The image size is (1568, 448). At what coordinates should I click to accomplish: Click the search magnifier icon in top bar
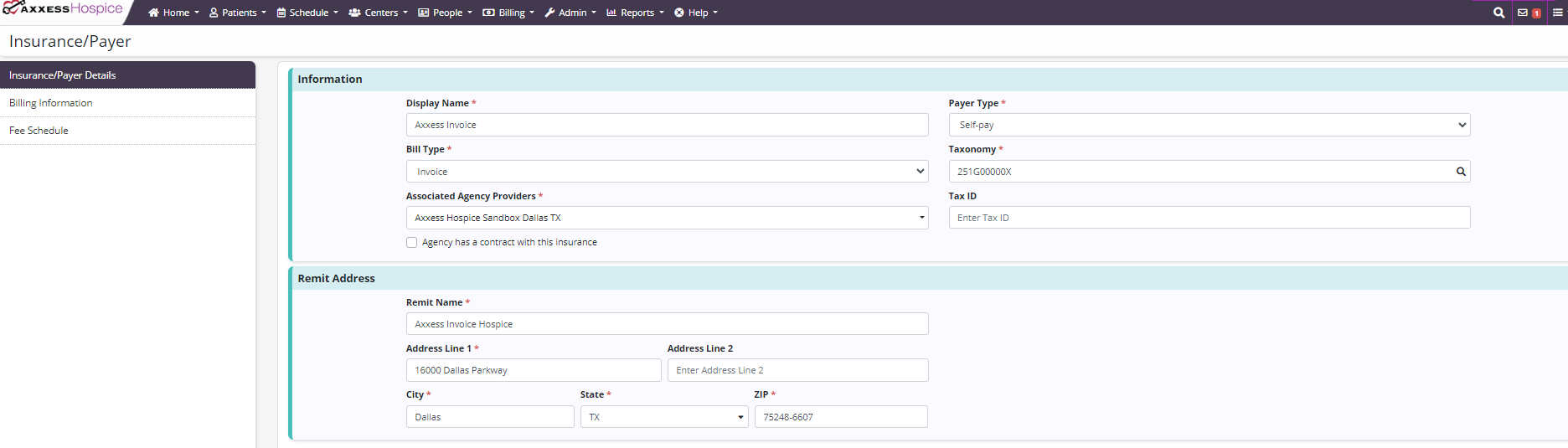[x=1498, y=13]
